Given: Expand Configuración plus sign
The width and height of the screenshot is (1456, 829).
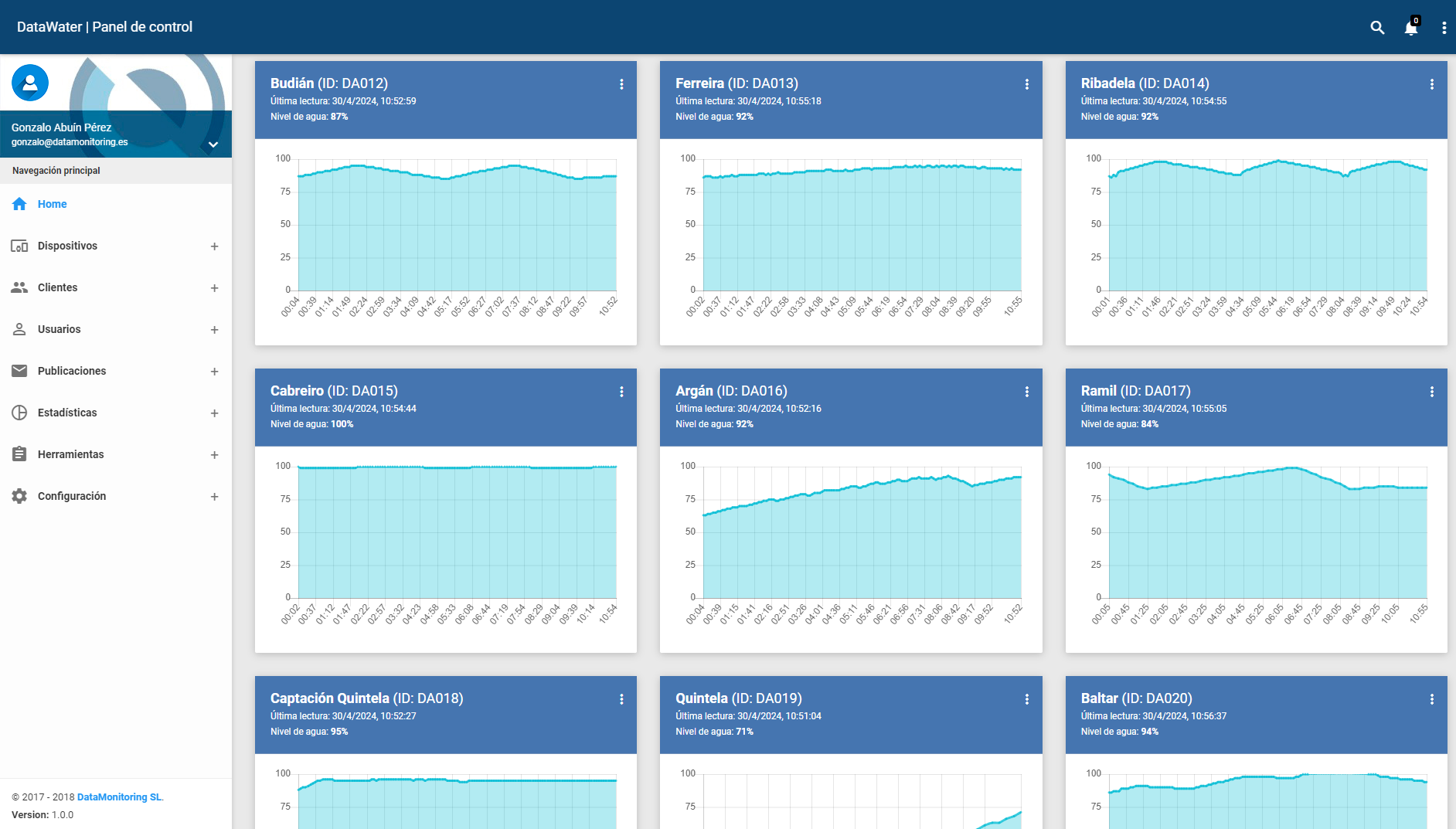Looking at the screenshot, I should [x=215, y=497].
